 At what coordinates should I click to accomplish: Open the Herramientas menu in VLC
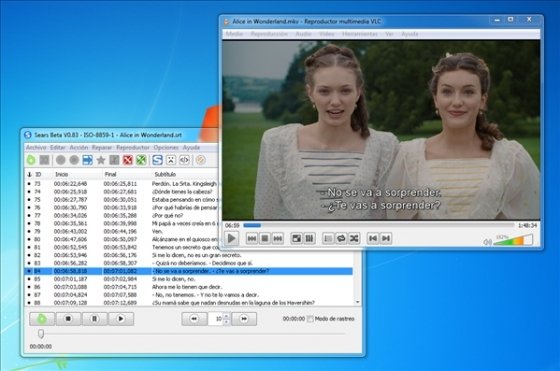[360, 34]
